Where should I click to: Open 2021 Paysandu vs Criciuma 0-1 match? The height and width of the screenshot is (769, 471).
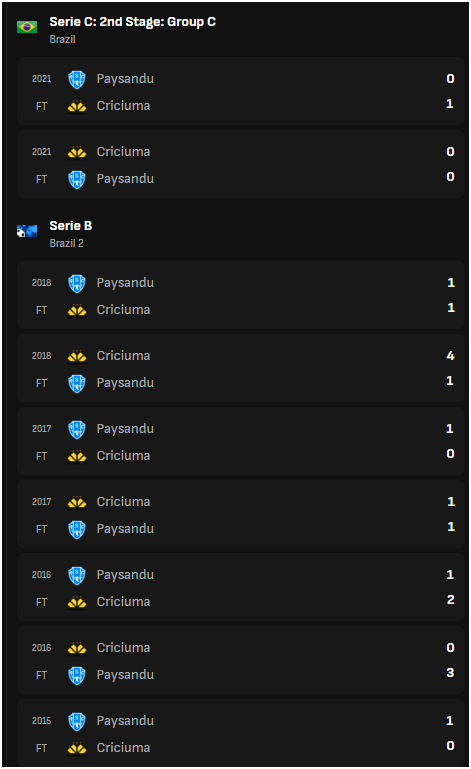(241, 91)
